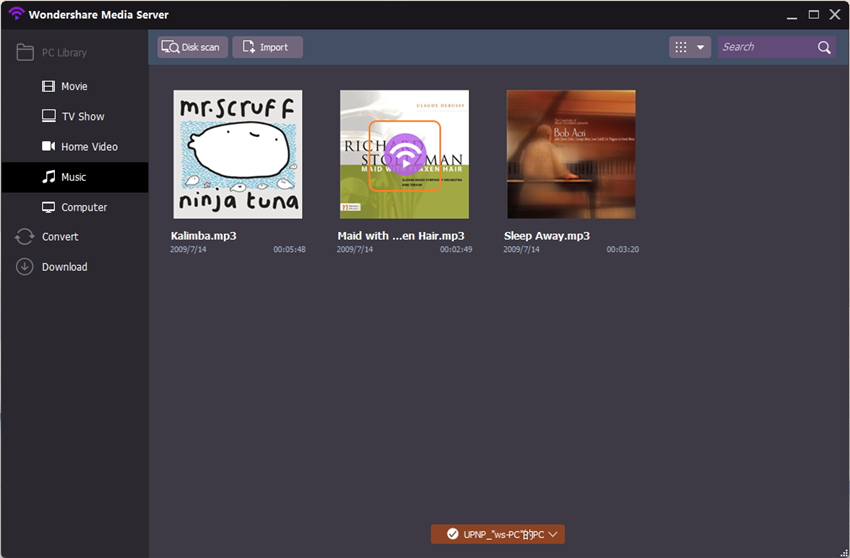This screenshot has width=850, height=558.
Task: Click the Wondershare Media Server logo icon
Action: click(x=16, y=14)
